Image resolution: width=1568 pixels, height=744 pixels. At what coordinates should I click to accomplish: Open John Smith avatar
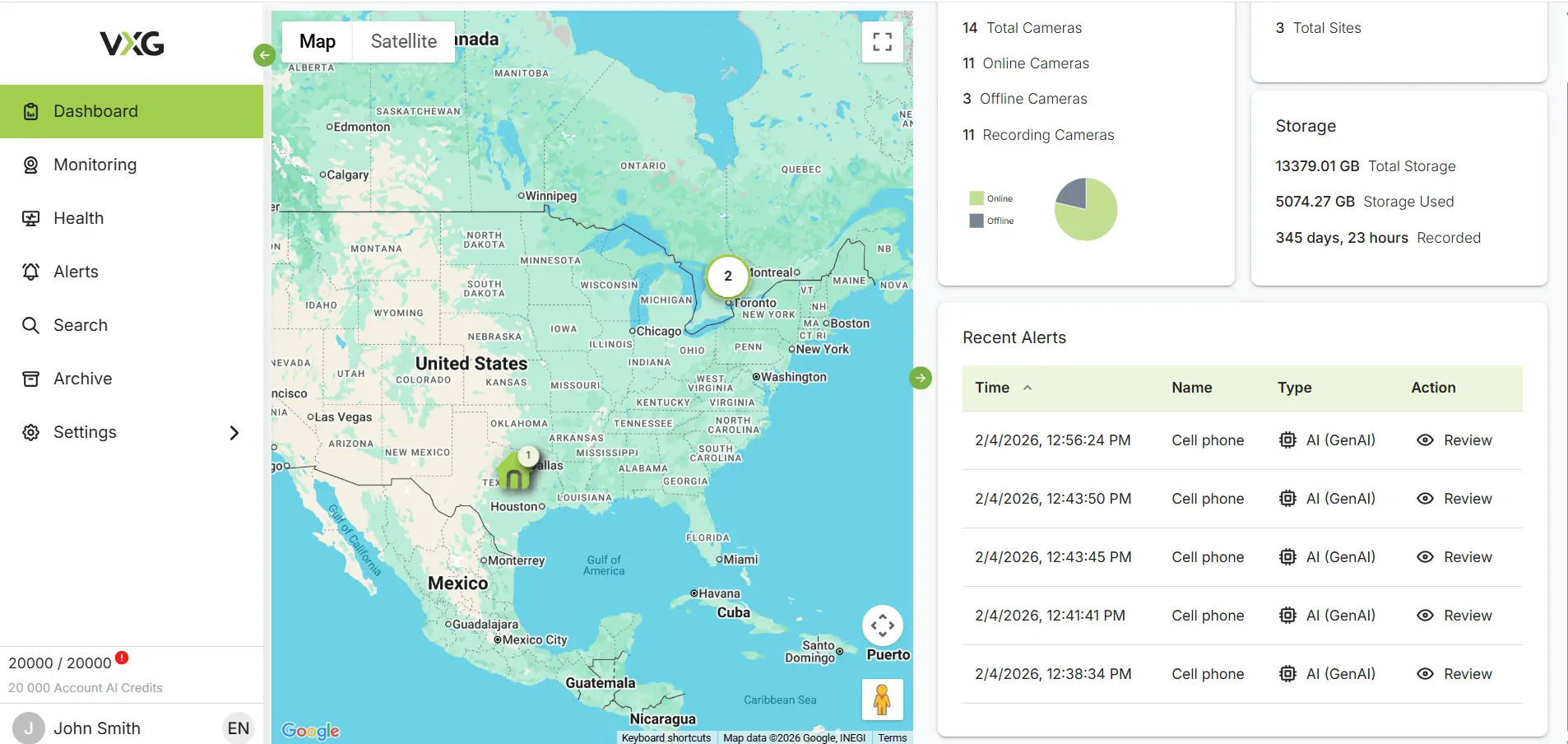[x=29, y=728]
